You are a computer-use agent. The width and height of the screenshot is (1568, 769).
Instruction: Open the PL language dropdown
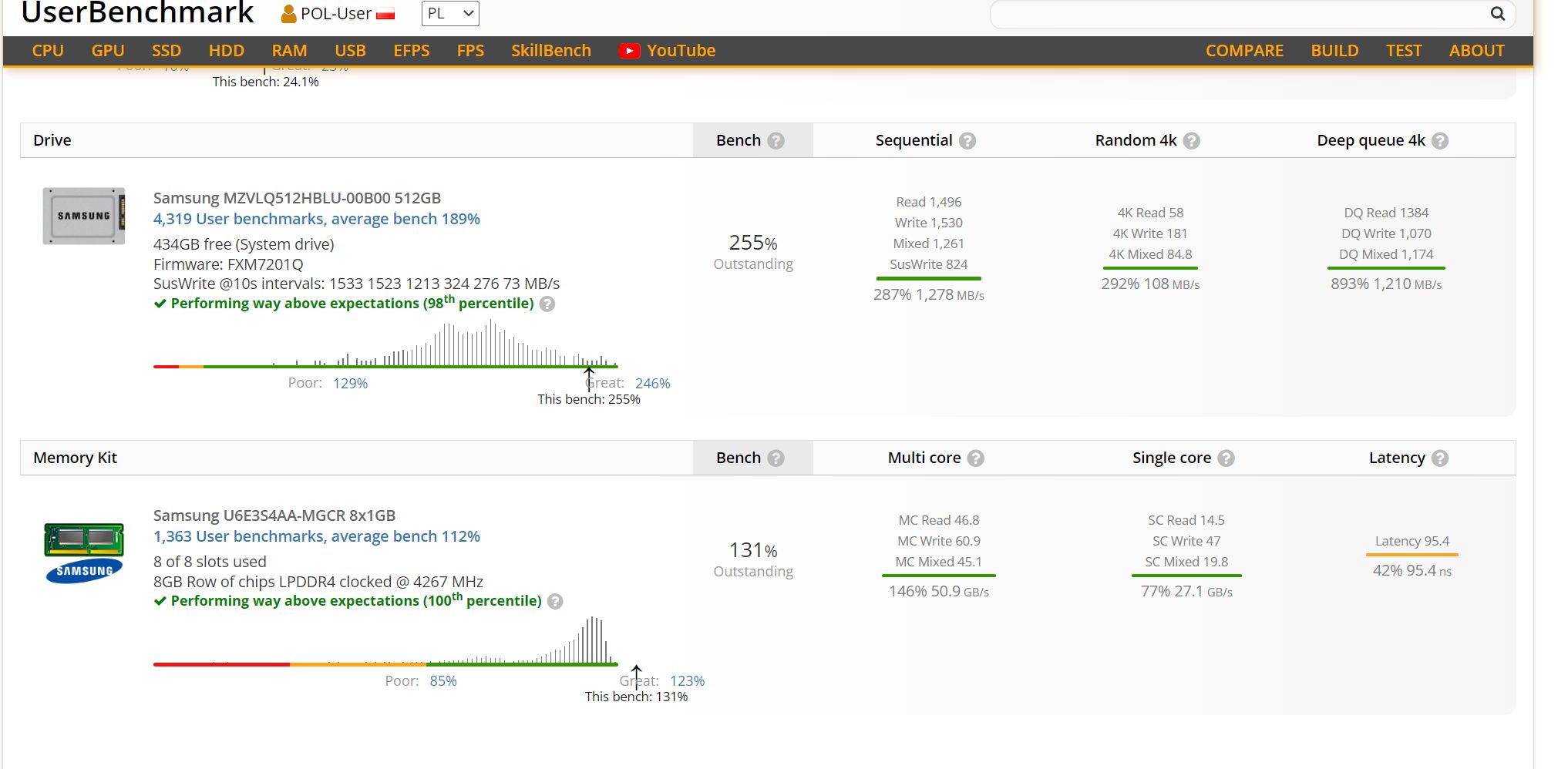450,14
